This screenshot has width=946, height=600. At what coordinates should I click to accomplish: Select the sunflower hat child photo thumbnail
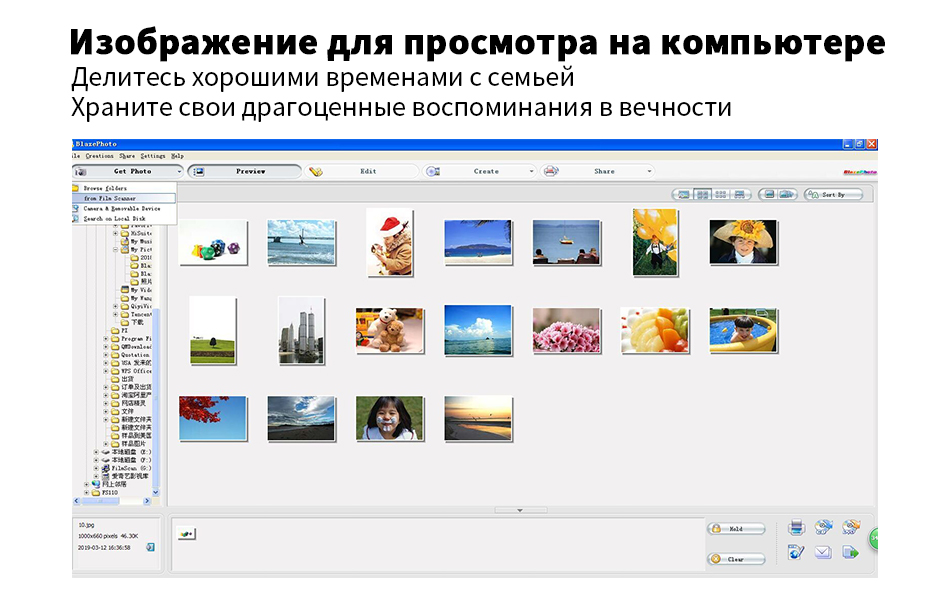click(743, 241)
